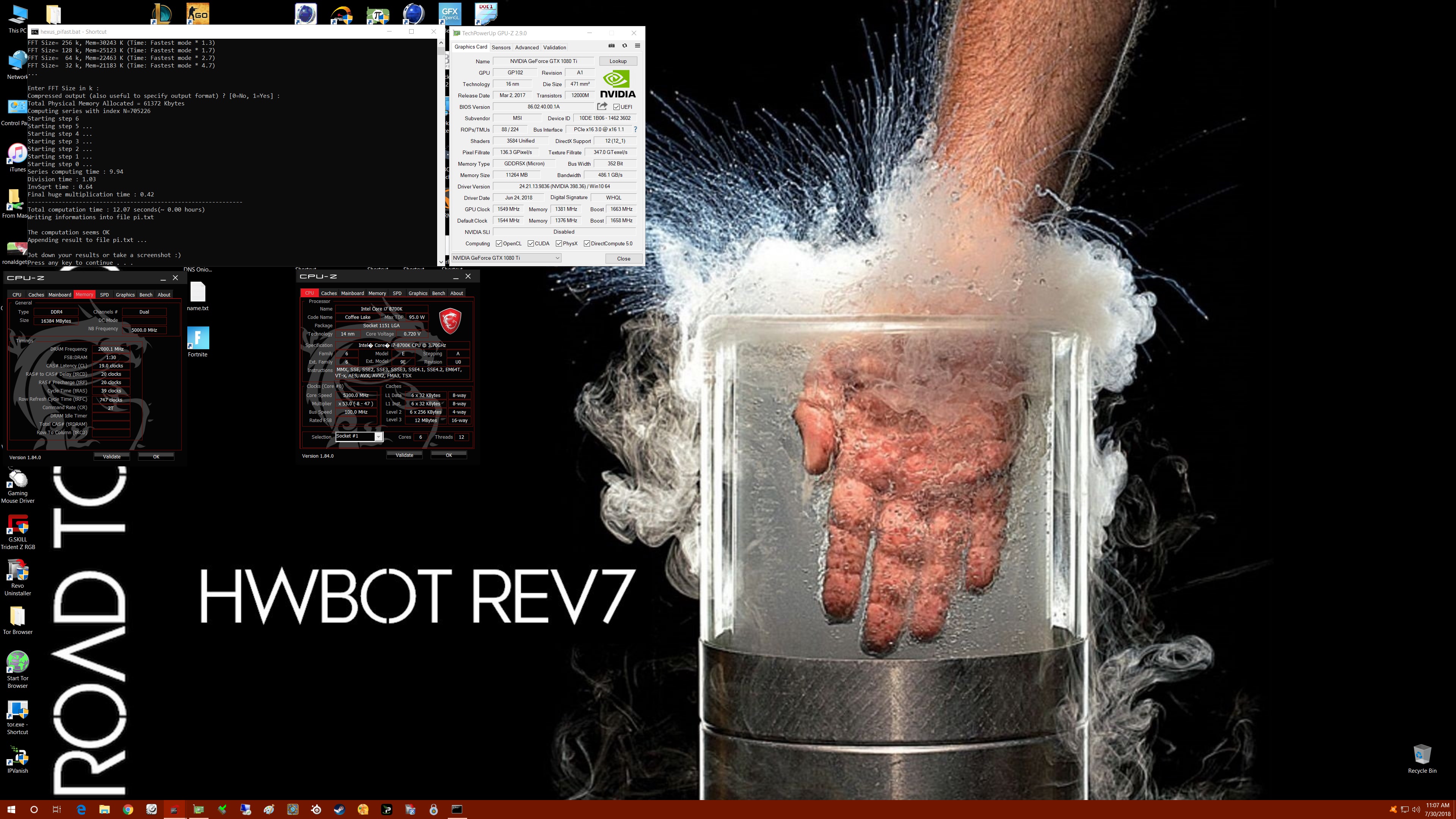Open the Gaming Mouse Driver icon

click(17, 486)
